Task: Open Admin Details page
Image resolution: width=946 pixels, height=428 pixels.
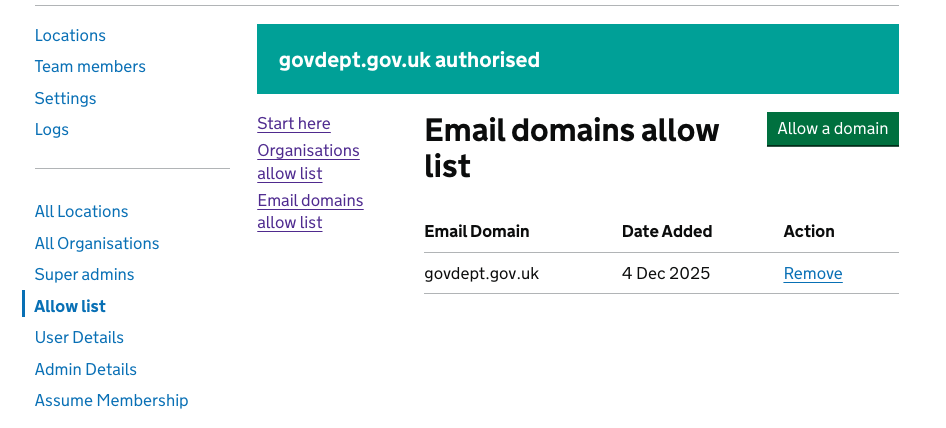Action: [85, 369]
